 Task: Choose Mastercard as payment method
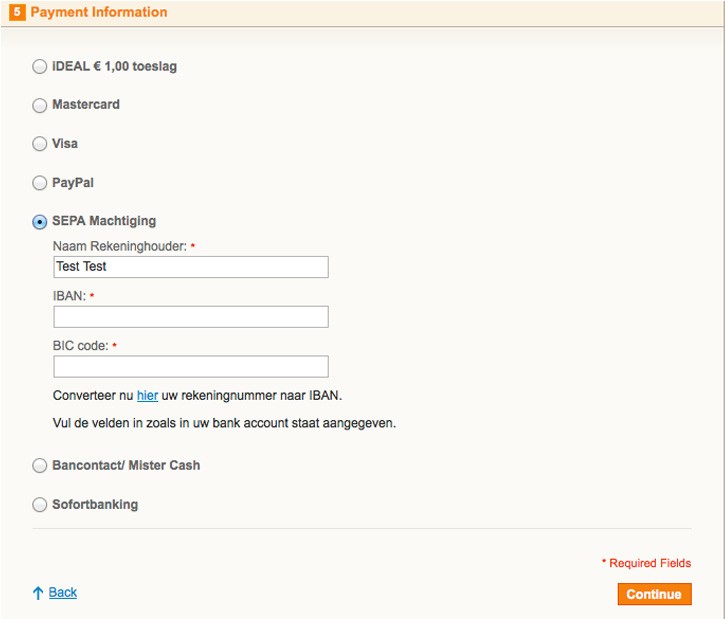click(x=40, y=105)
